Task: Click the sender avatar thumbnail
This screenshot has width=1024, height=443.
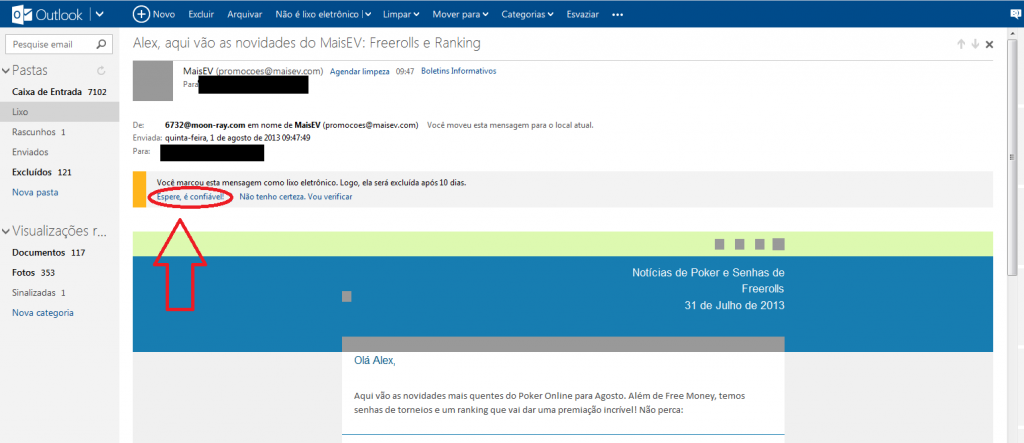Action: click(153, 81)
